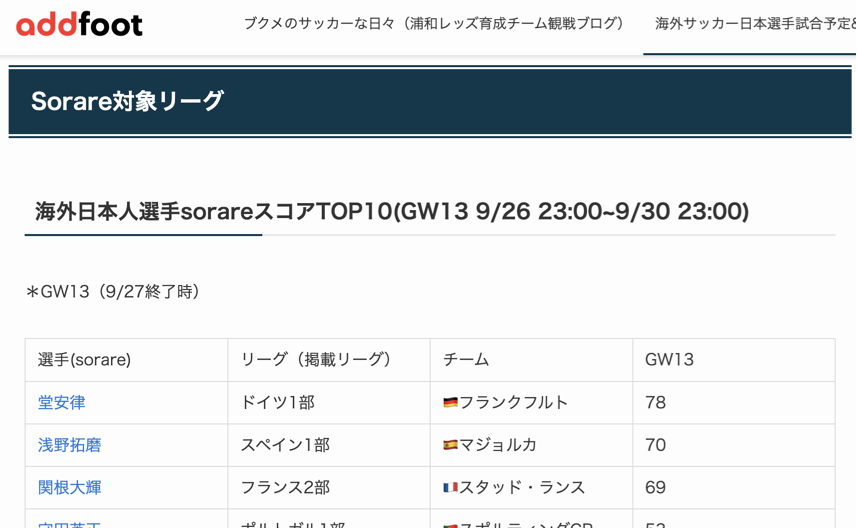Image resolution: width=857 pixels, height=528 pixels.
Task: Click the フランス2部 league cell
Action: (x=285, y=488)
